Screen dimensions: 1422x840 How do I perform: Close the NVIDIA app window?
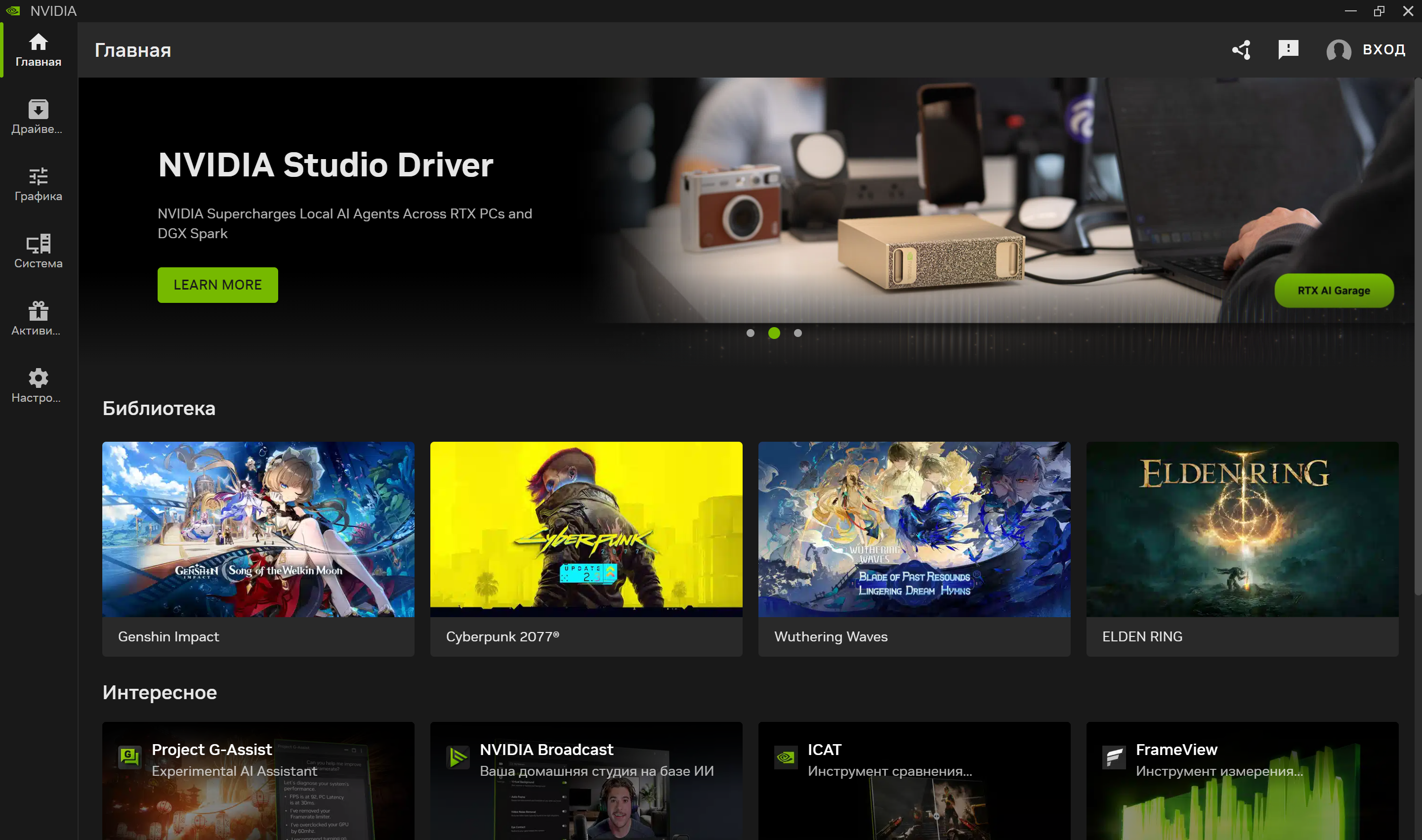coord(1408,11)
